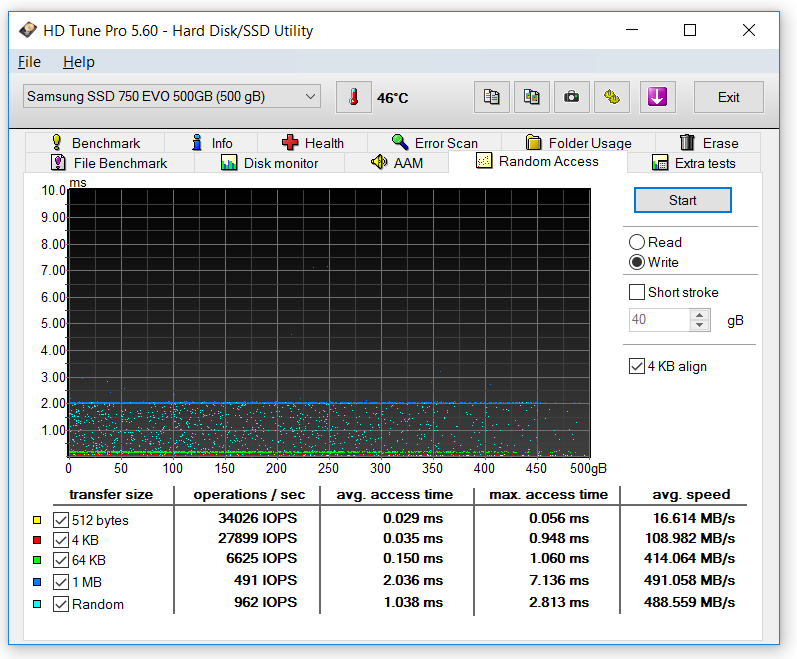Uncheck the 64 KB transfer size

coord(61,560)
